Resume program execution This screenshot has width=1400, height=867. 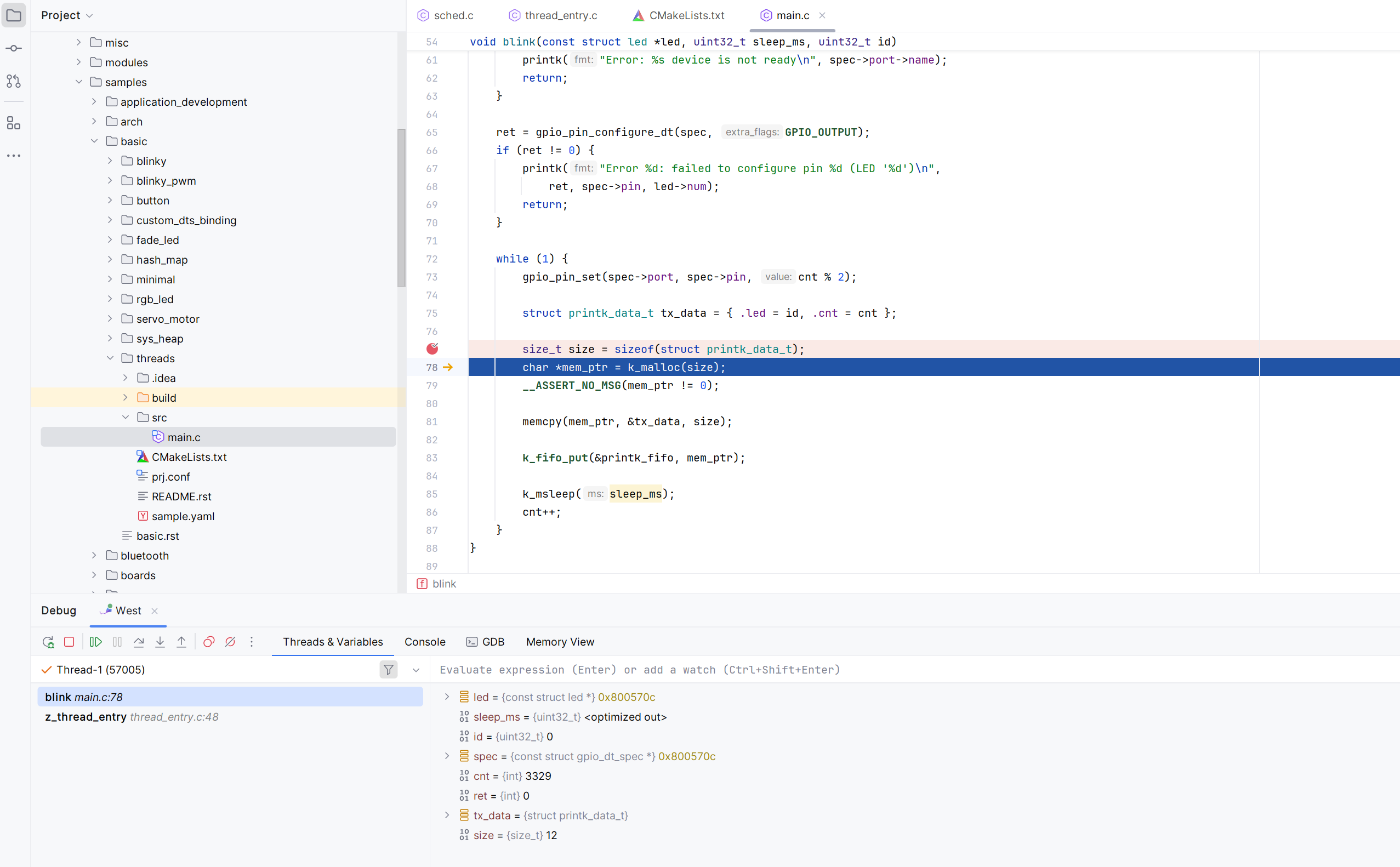click(x=95, y=642)
